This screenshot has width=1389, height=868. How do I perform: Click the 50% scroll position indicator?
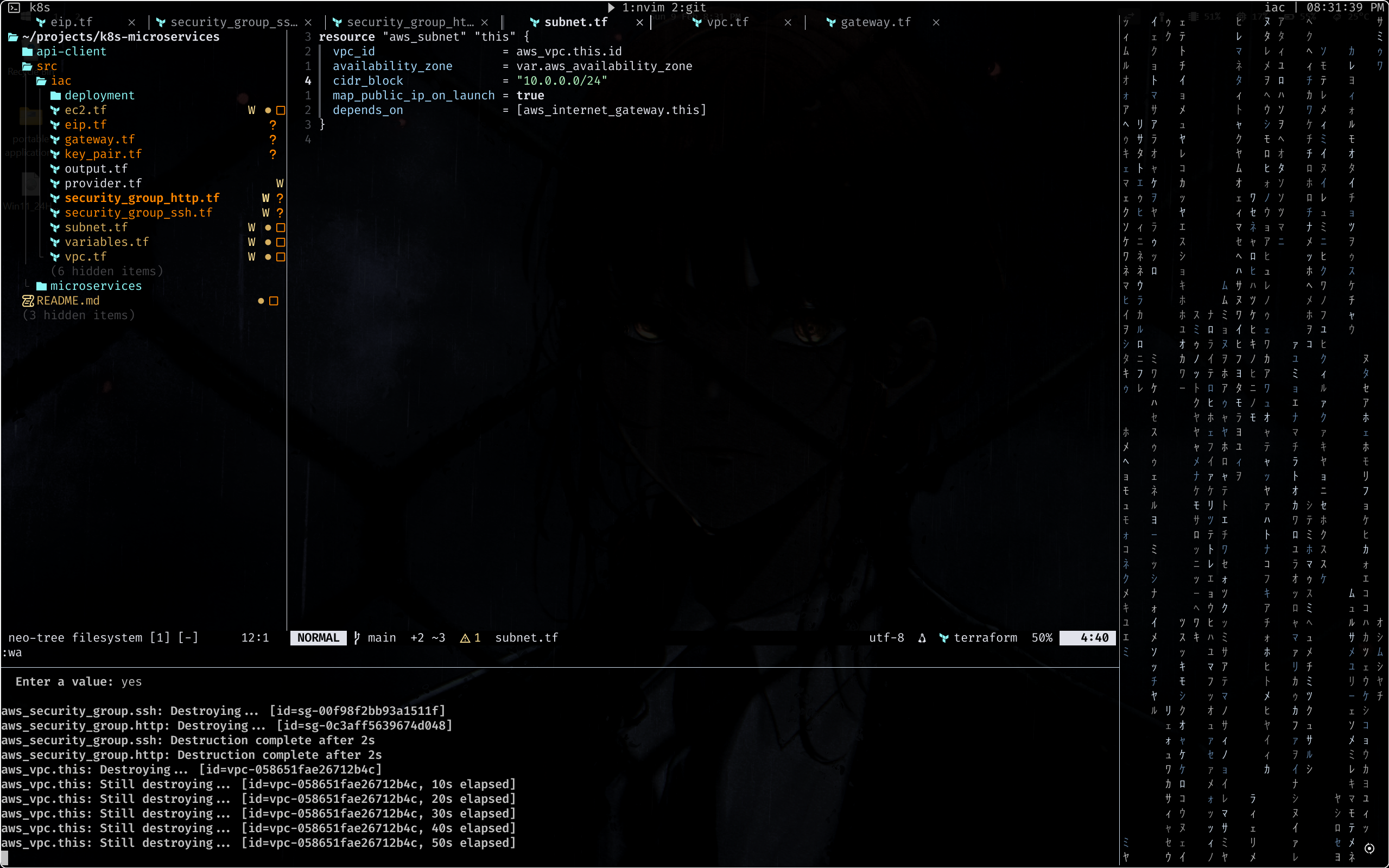[x=1041, y=638]
